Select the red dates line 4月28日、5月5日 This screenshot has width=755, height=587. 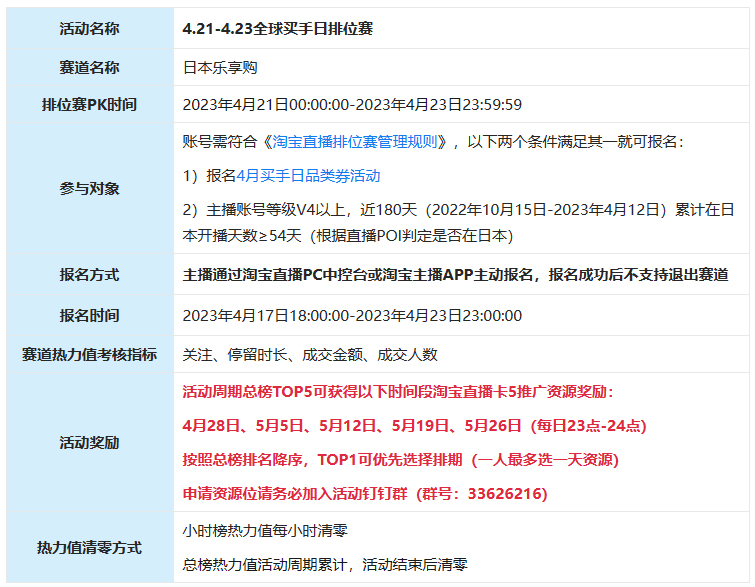(x=415, y=426)
